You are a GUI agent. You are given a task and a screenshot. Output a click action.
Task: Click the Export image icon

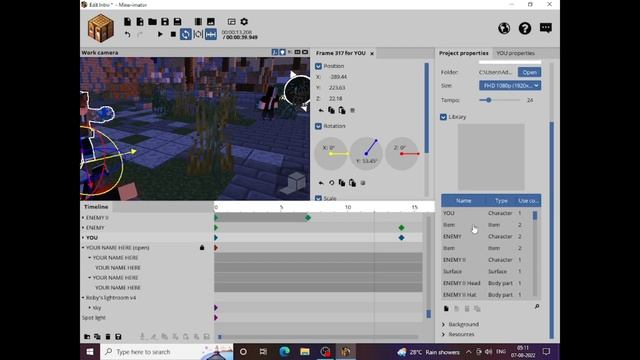pos(211,22)
